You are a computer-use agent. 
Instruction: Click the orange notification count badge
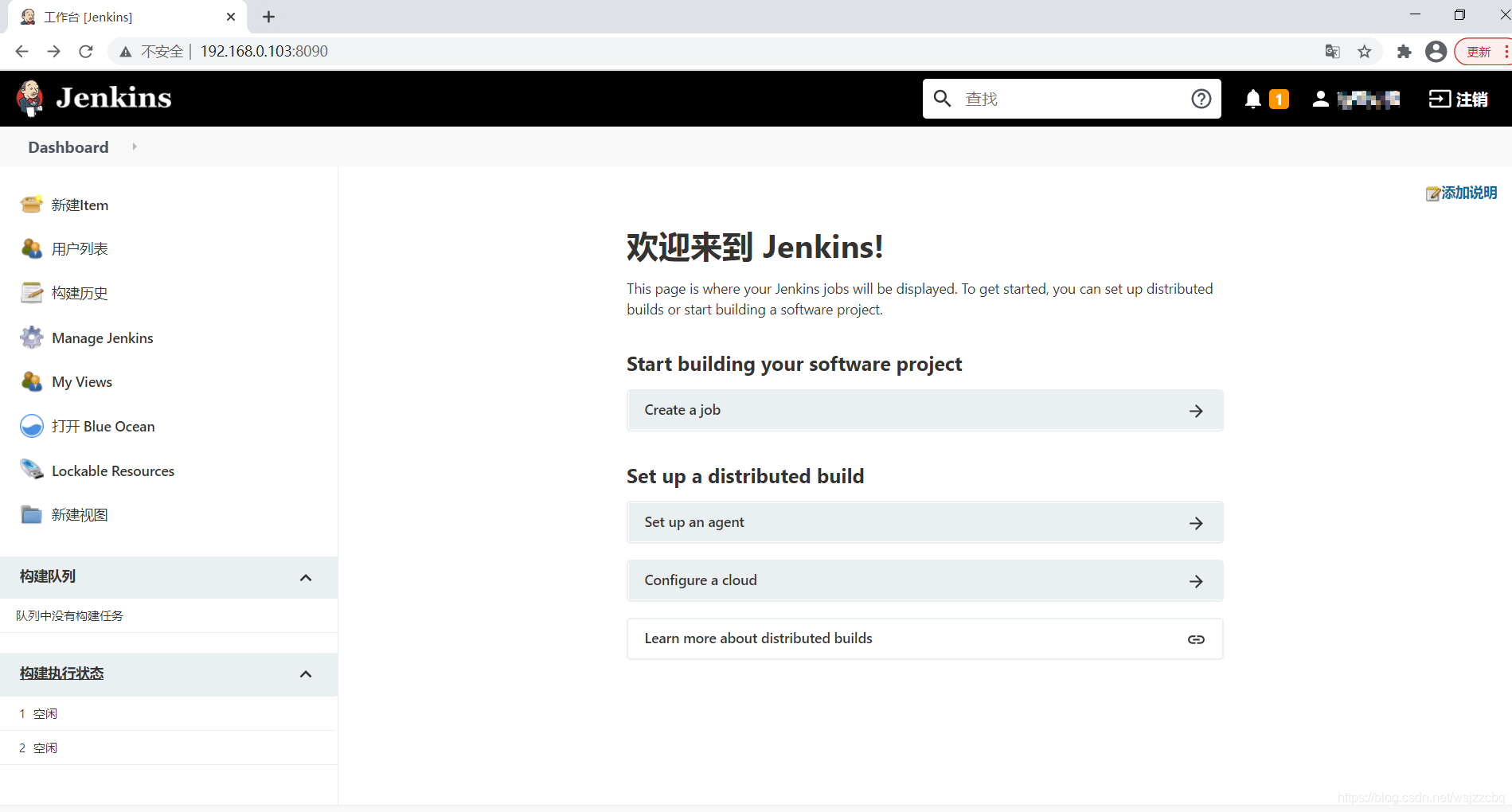point(1279,99)
